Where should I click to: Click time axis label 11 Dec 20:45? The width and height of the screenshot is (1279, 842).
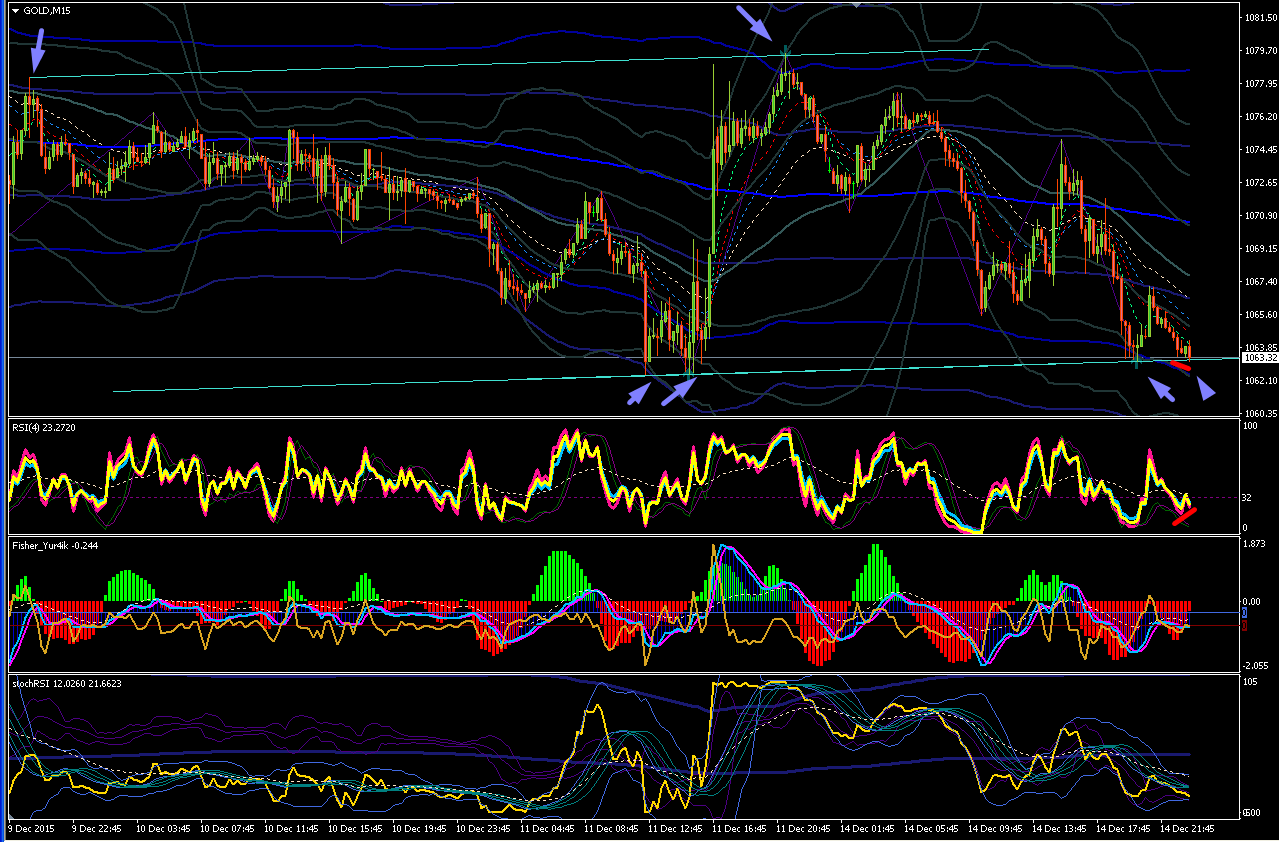click(x=804, y=829)
